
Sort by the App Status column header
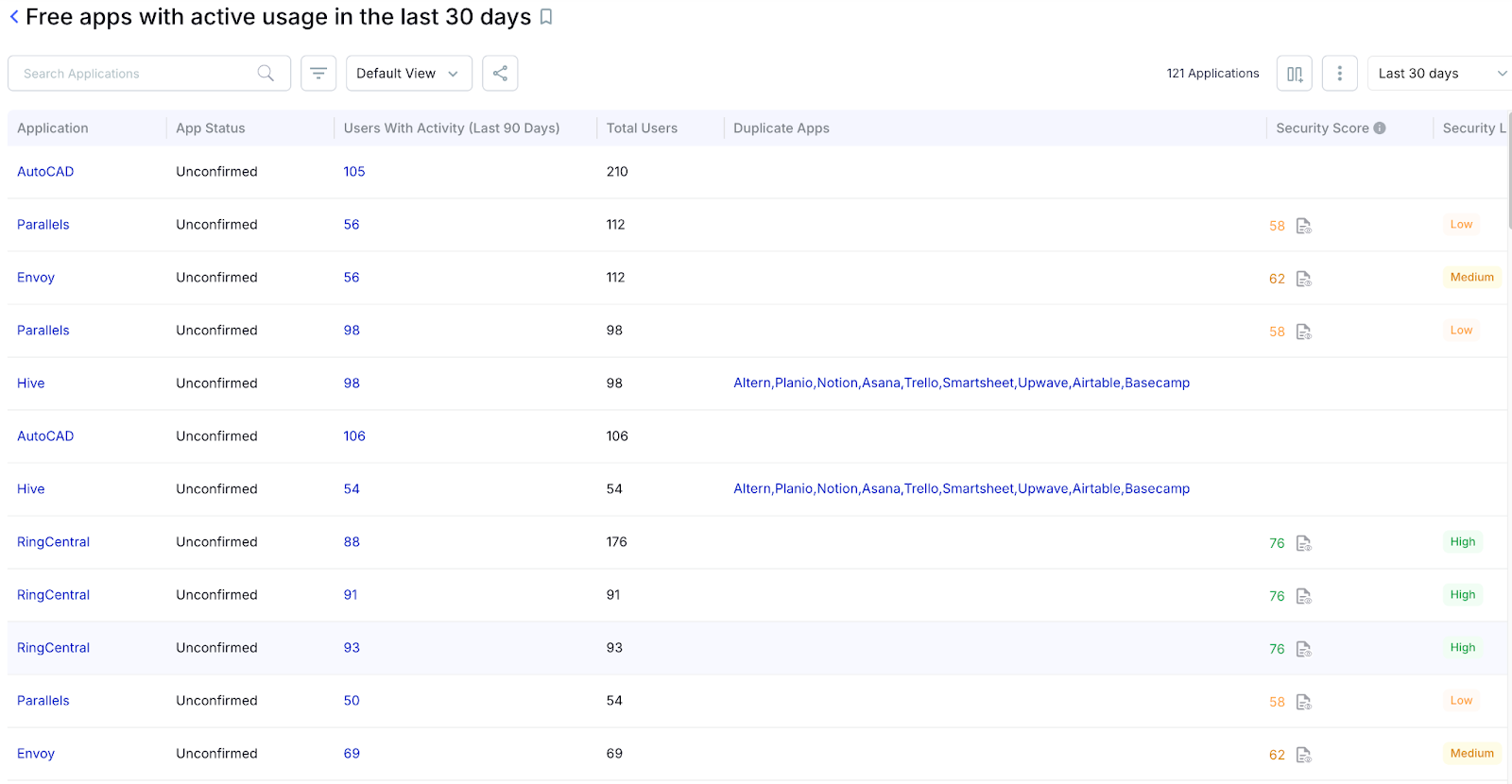pos(211,128)
